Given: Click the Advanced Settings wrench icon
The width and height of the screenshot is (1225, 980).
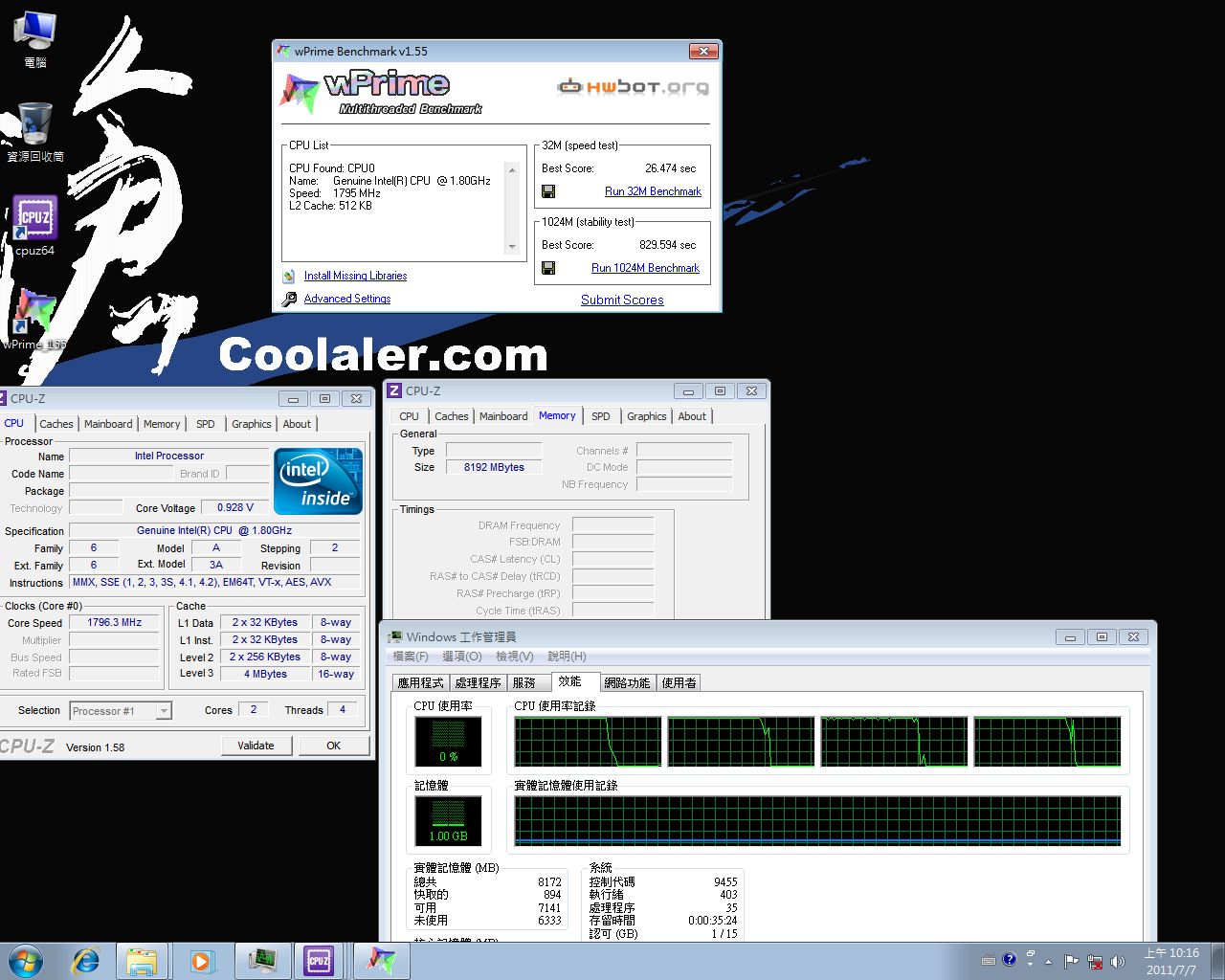Looking at the screenshot, I should (x=289, y=299).
